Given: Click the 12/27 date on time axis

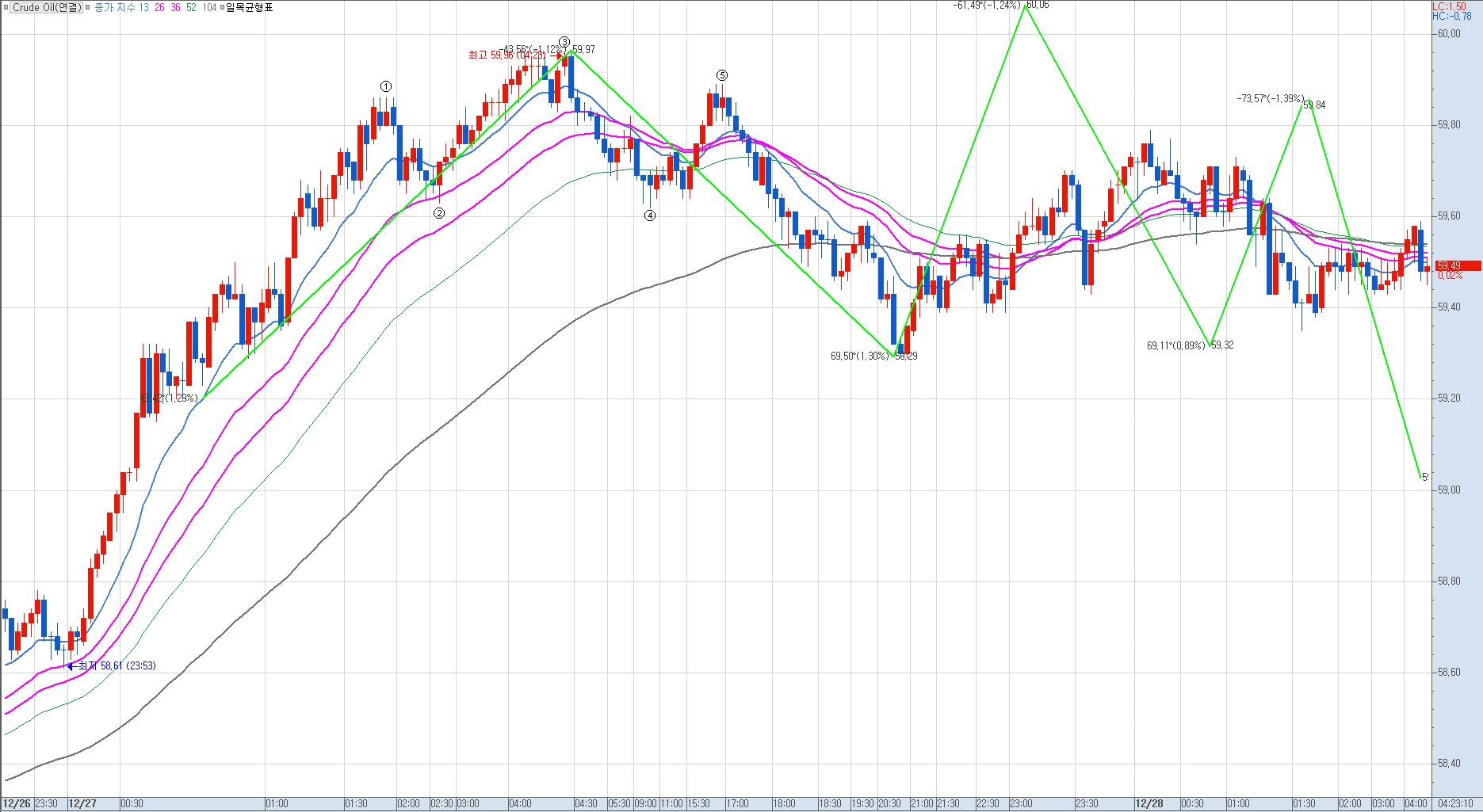Looking at the screenshot, I should [82, 803].
